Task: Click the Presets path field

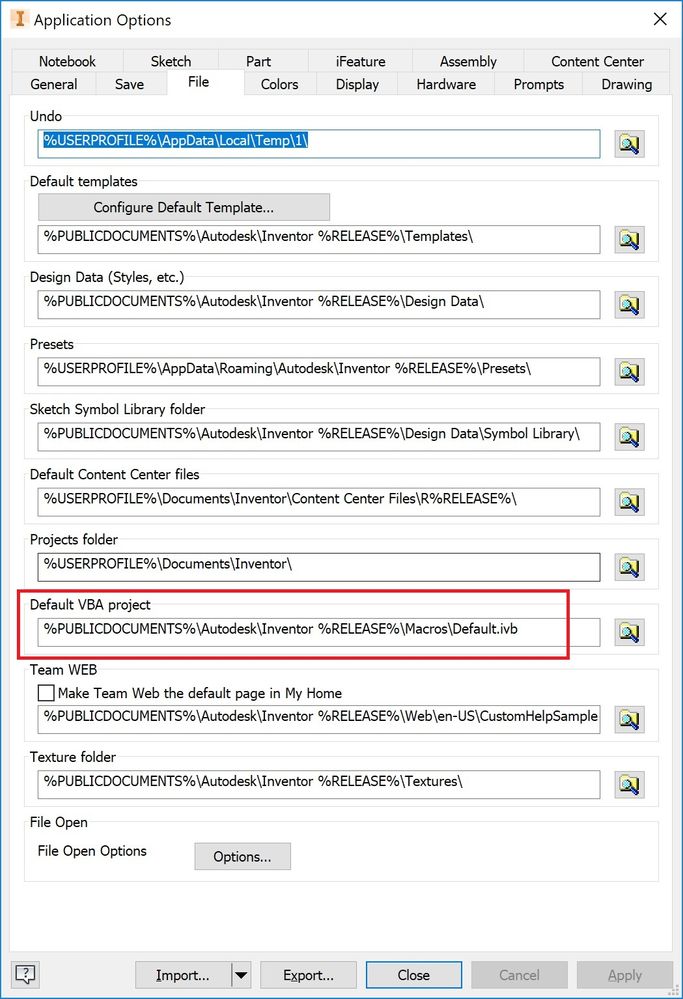Action: (319, 371)
